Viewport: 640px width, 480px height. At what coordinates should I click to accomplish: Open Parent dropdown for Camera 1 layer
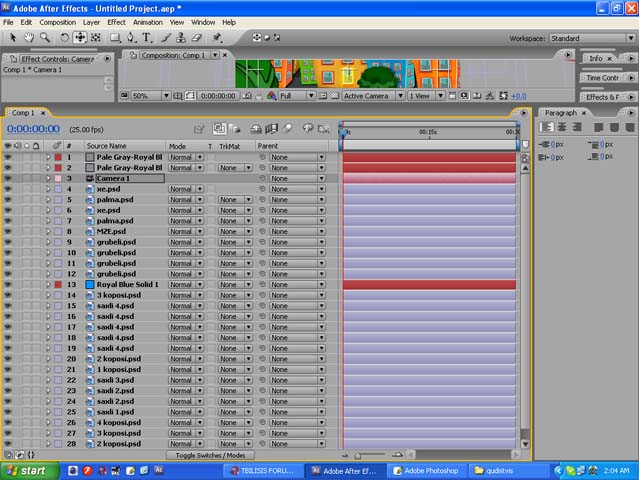(297, 178)
